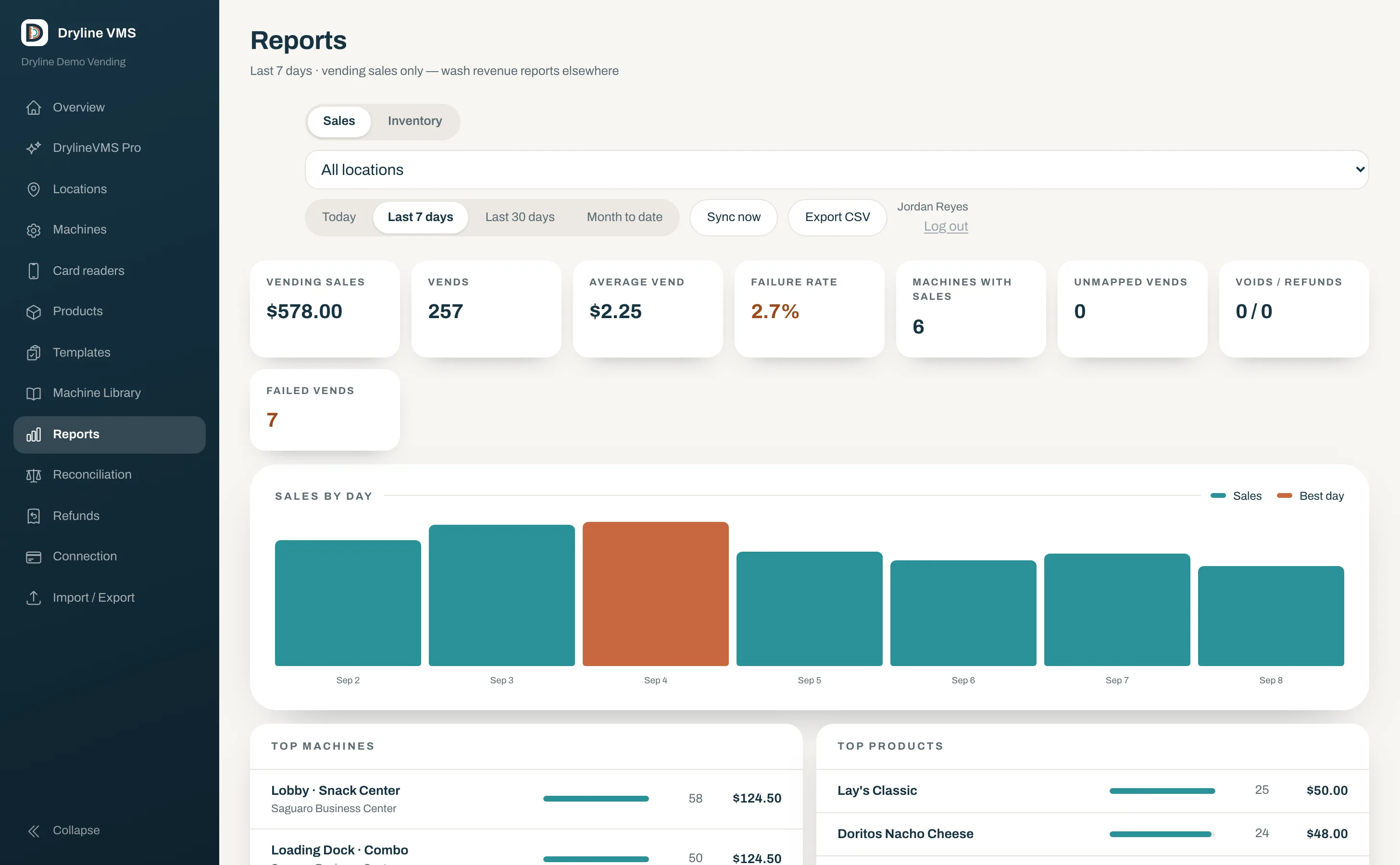Screen dimensions: 1400x865
Task: Open the Templates menu label
Action: 82,353
